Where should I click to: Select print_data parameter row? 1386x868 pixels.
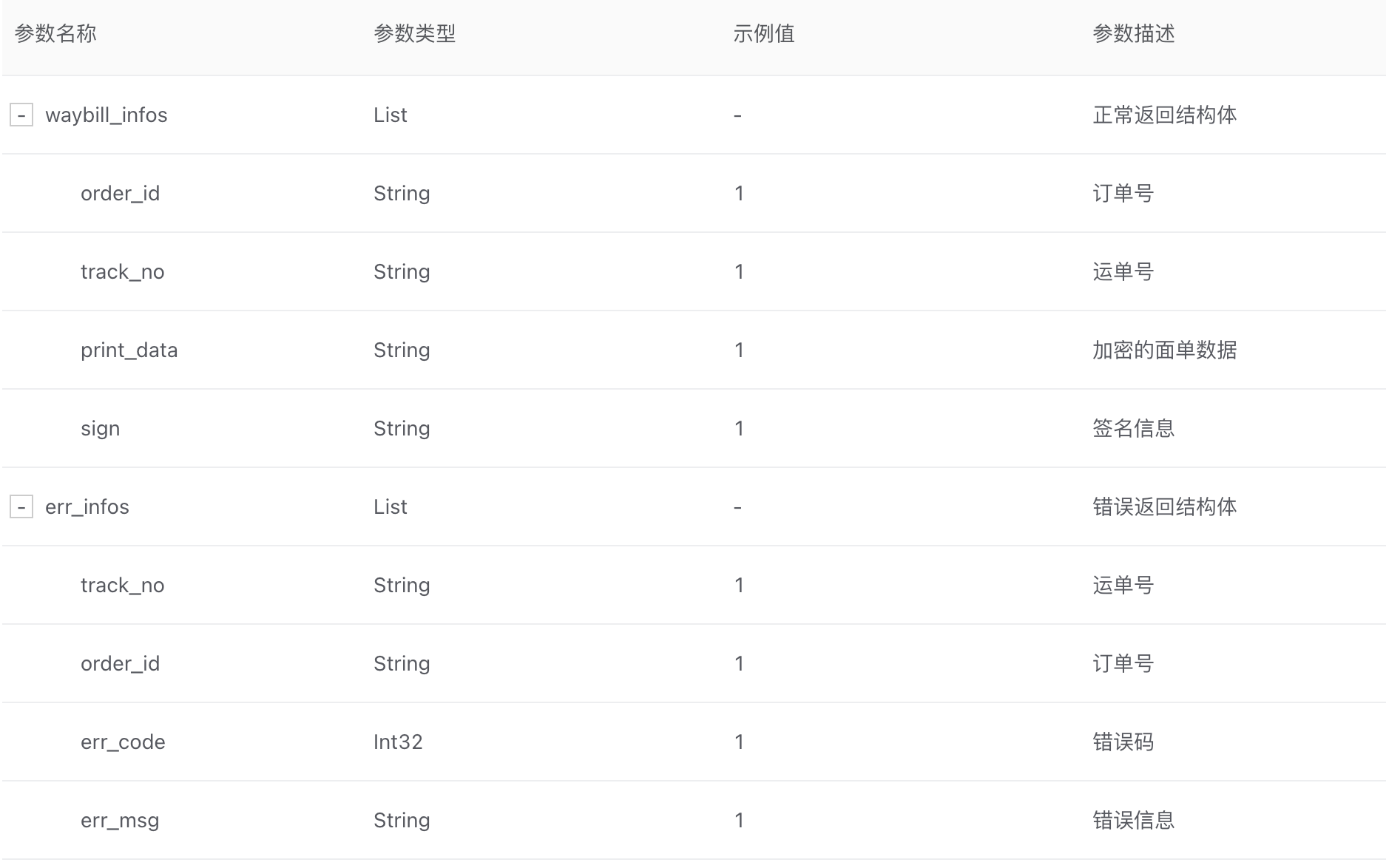[x=694, y=350]
